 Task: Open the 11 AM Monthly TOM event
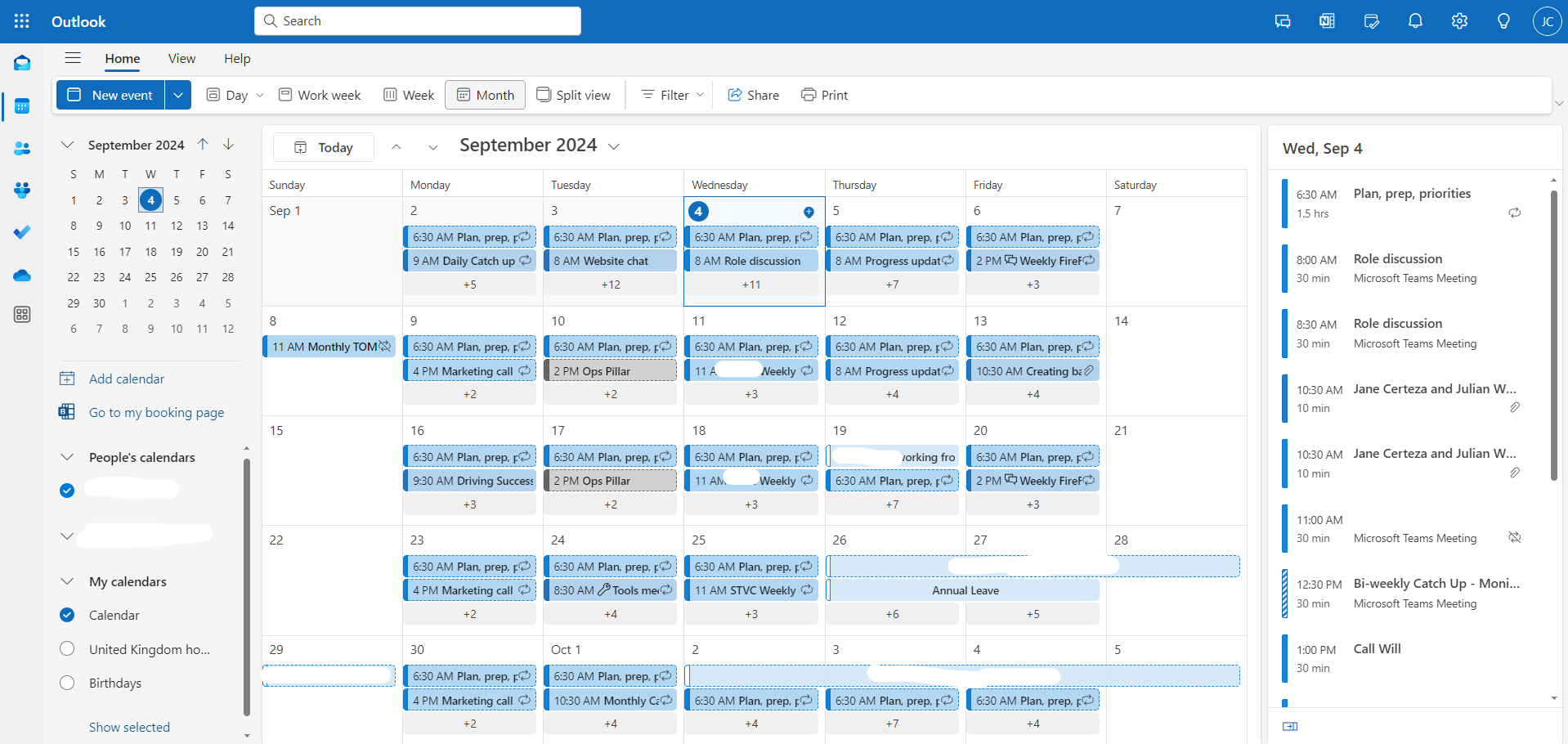coord(330,347)
